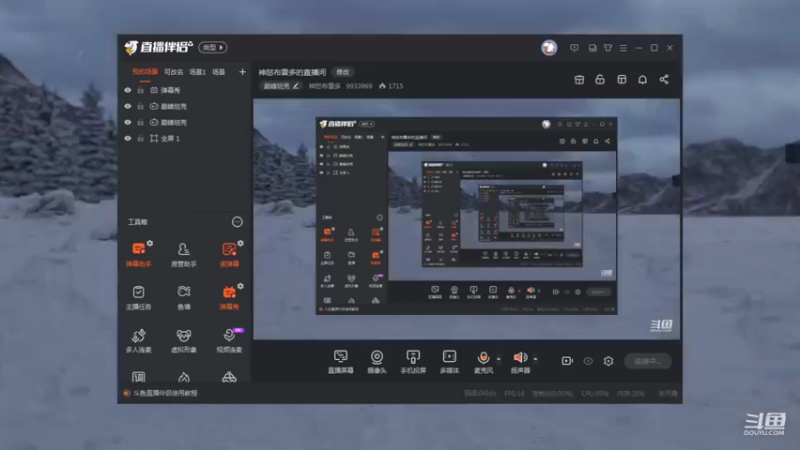The height and width of the screenshot is (450, 800).
Task: Add a 直播屏幕 screen capture source
Action: pos(340,362)
